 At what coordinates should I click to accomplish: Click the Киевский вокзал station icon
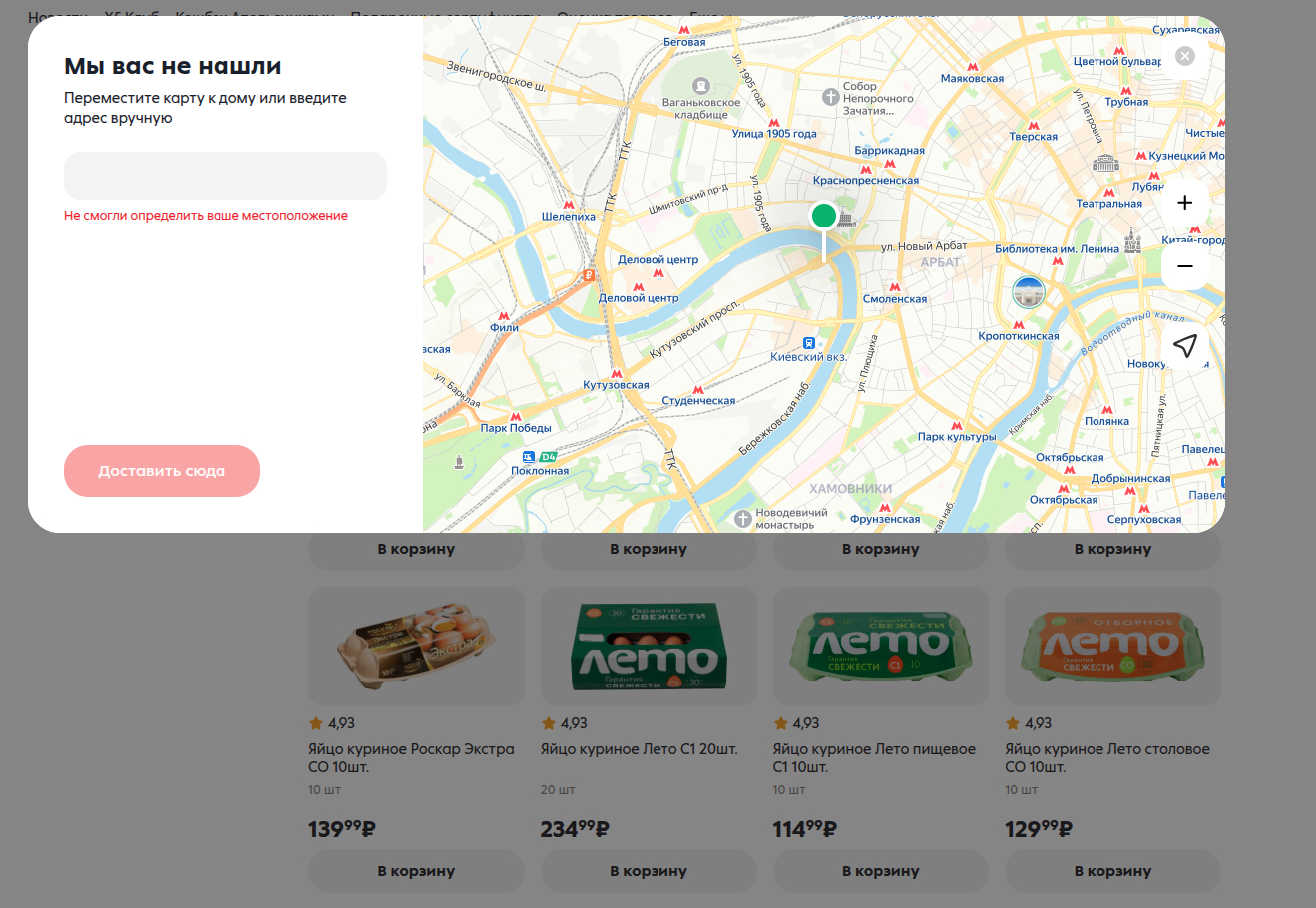[x=808, y=343]
